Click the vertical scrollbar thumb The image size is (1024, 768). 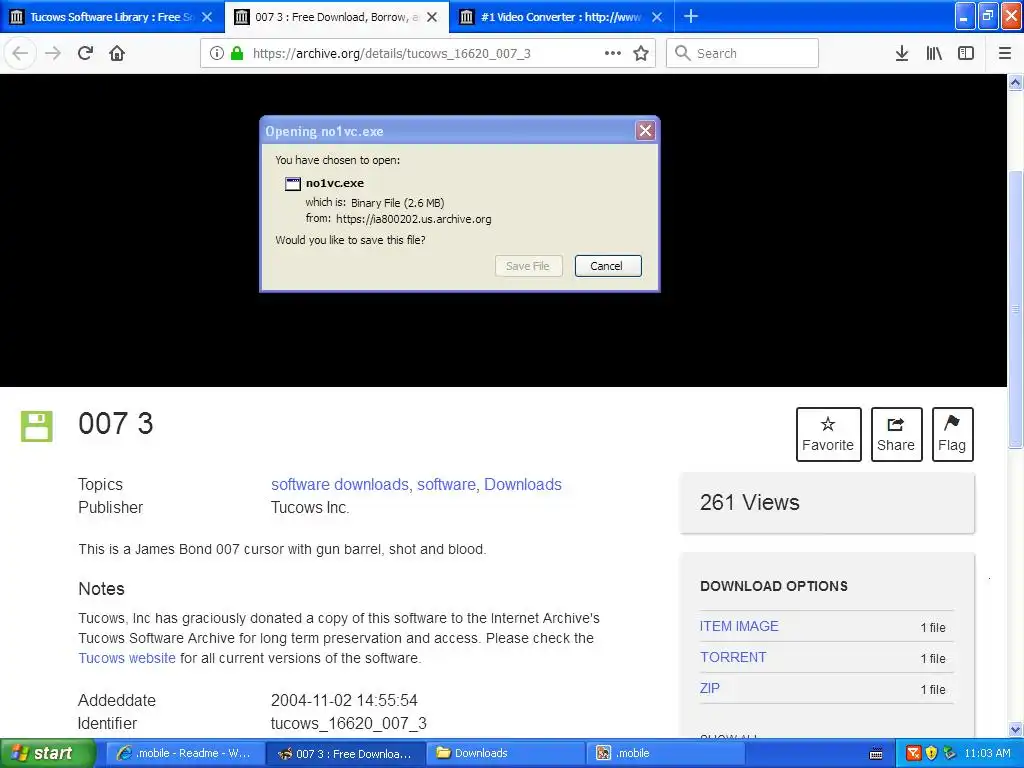click(x=1015, y=308)
